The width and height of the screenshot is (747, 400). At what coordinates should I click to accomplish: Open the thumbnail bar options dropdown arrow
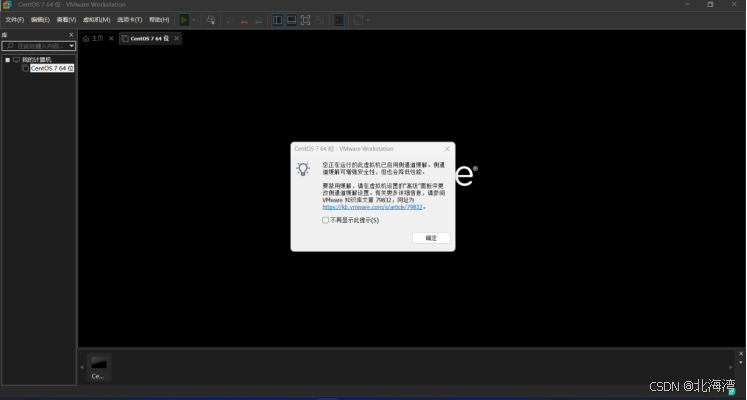coord(741,362)
